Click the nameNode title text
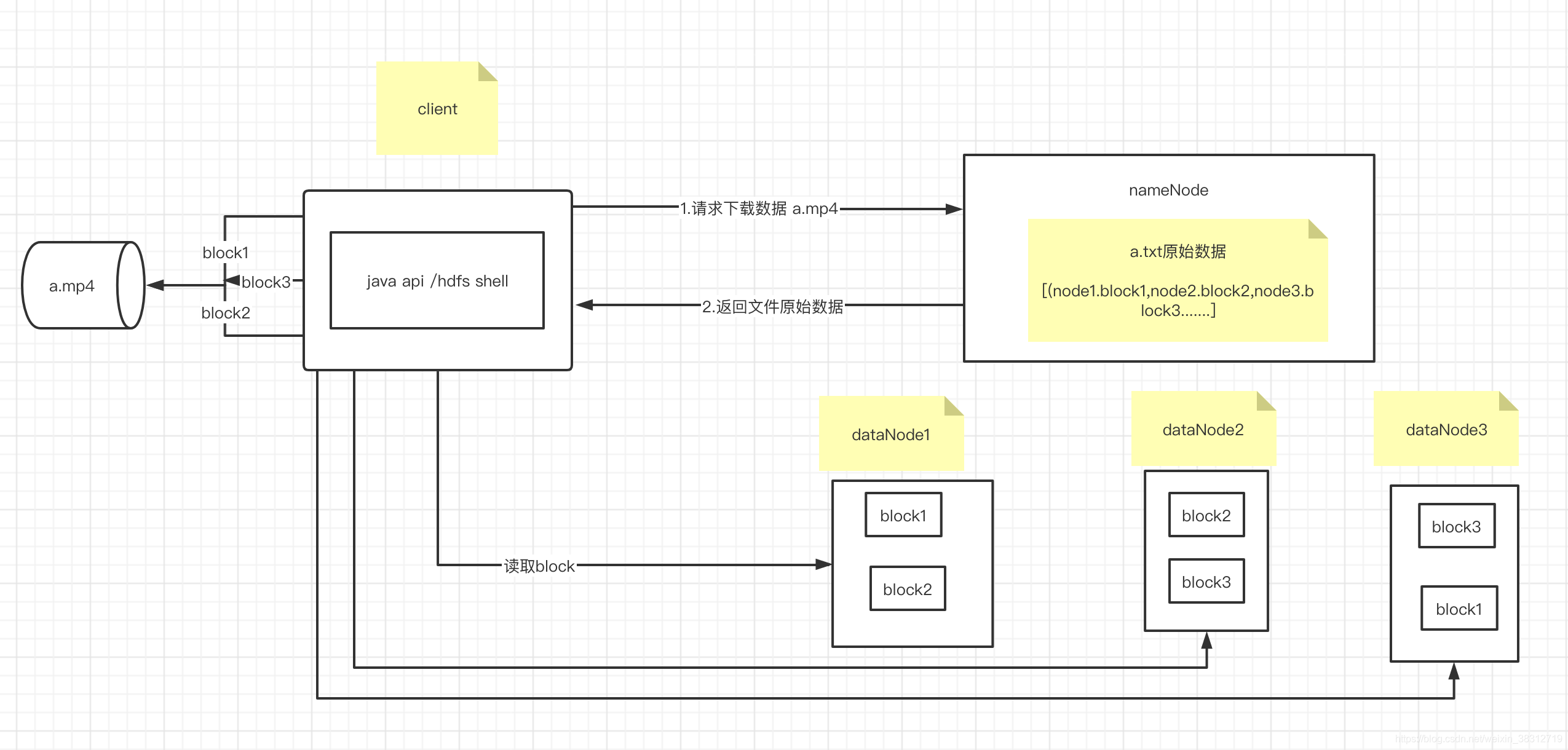 click(1168, 190)
